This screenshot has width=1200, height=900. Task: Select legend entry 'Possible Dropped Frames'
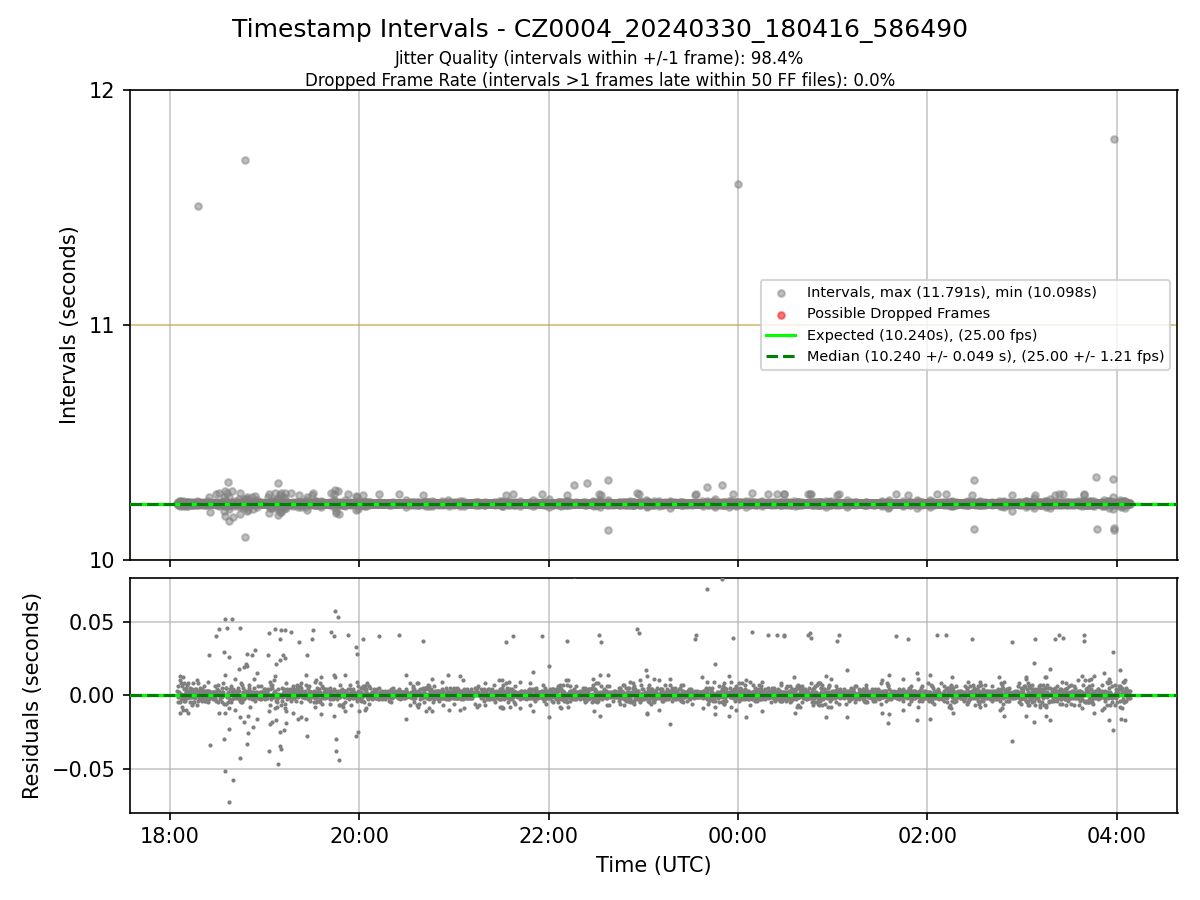click(898, 313)
